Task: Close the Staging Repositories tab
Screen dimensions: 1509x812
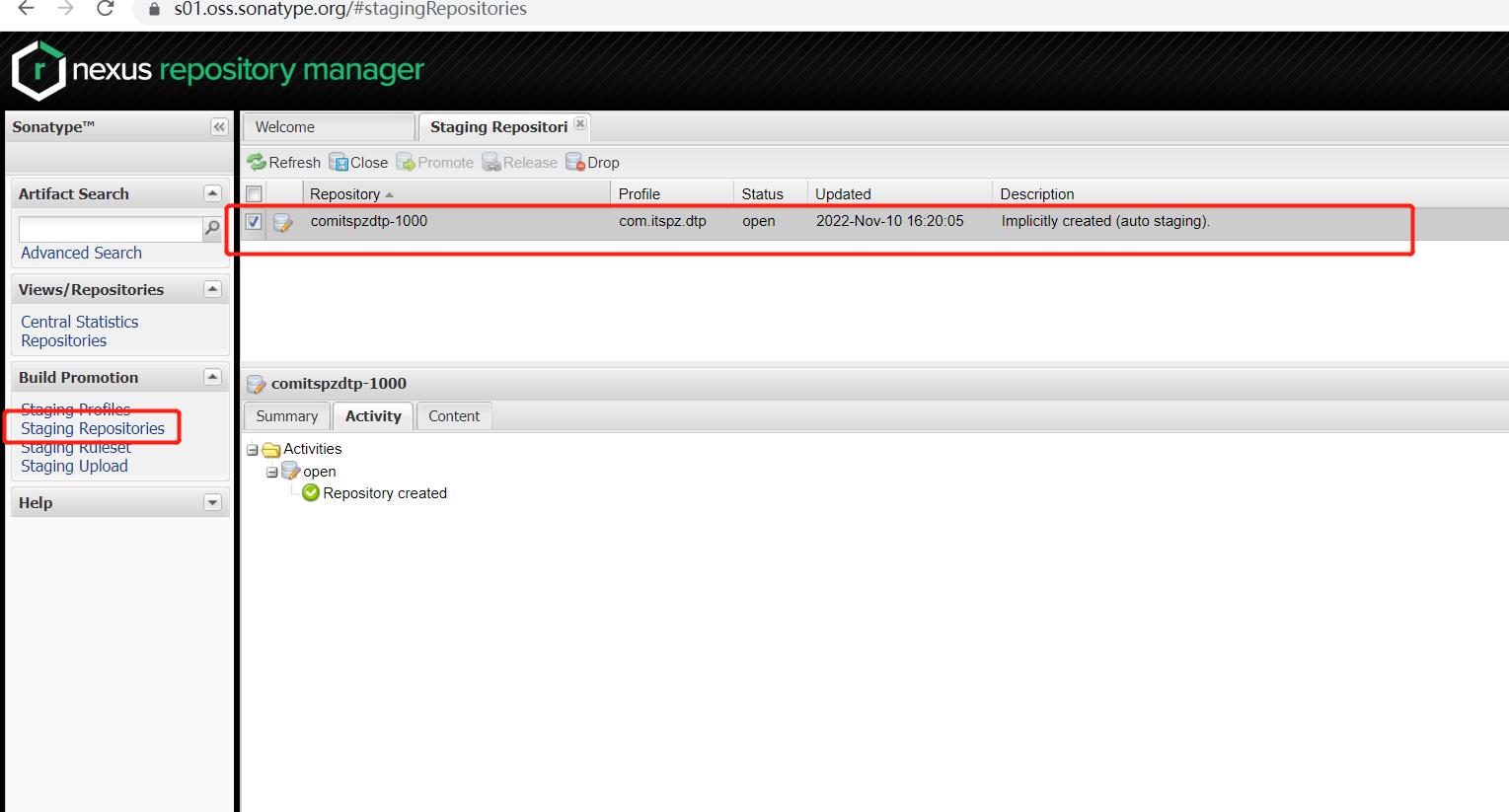Action: [580, 123]
